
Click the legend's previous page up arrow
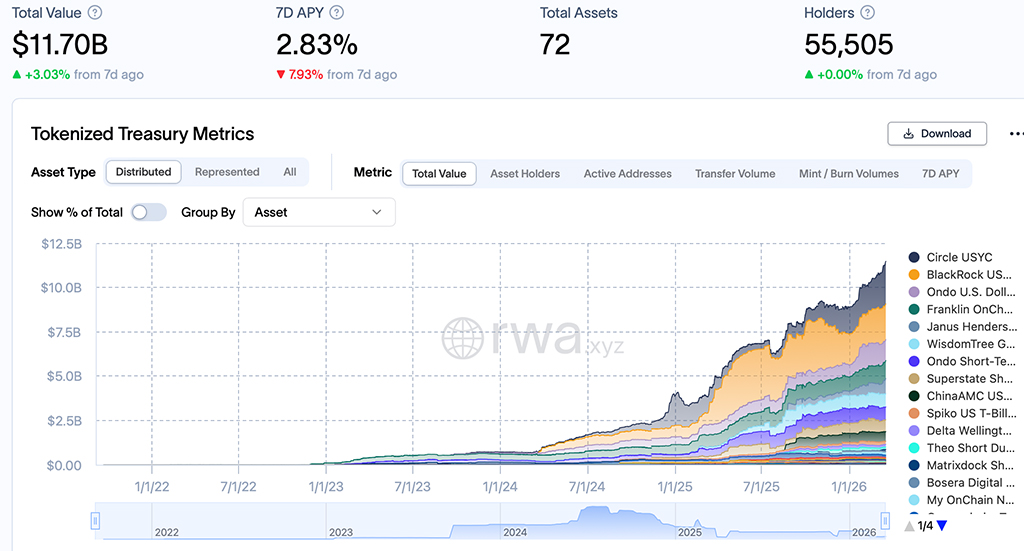[x=909, y=526]
